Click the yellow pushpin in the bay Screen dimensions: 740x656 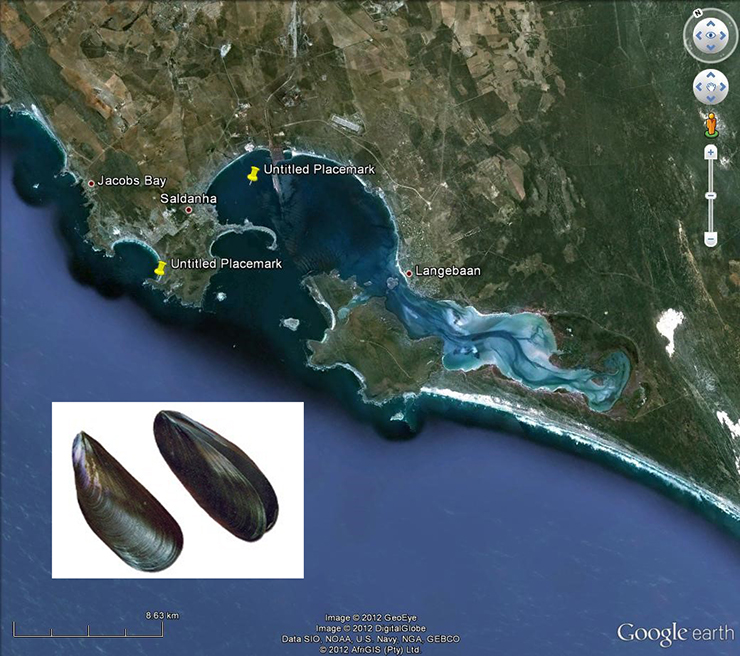click(253, 175)
